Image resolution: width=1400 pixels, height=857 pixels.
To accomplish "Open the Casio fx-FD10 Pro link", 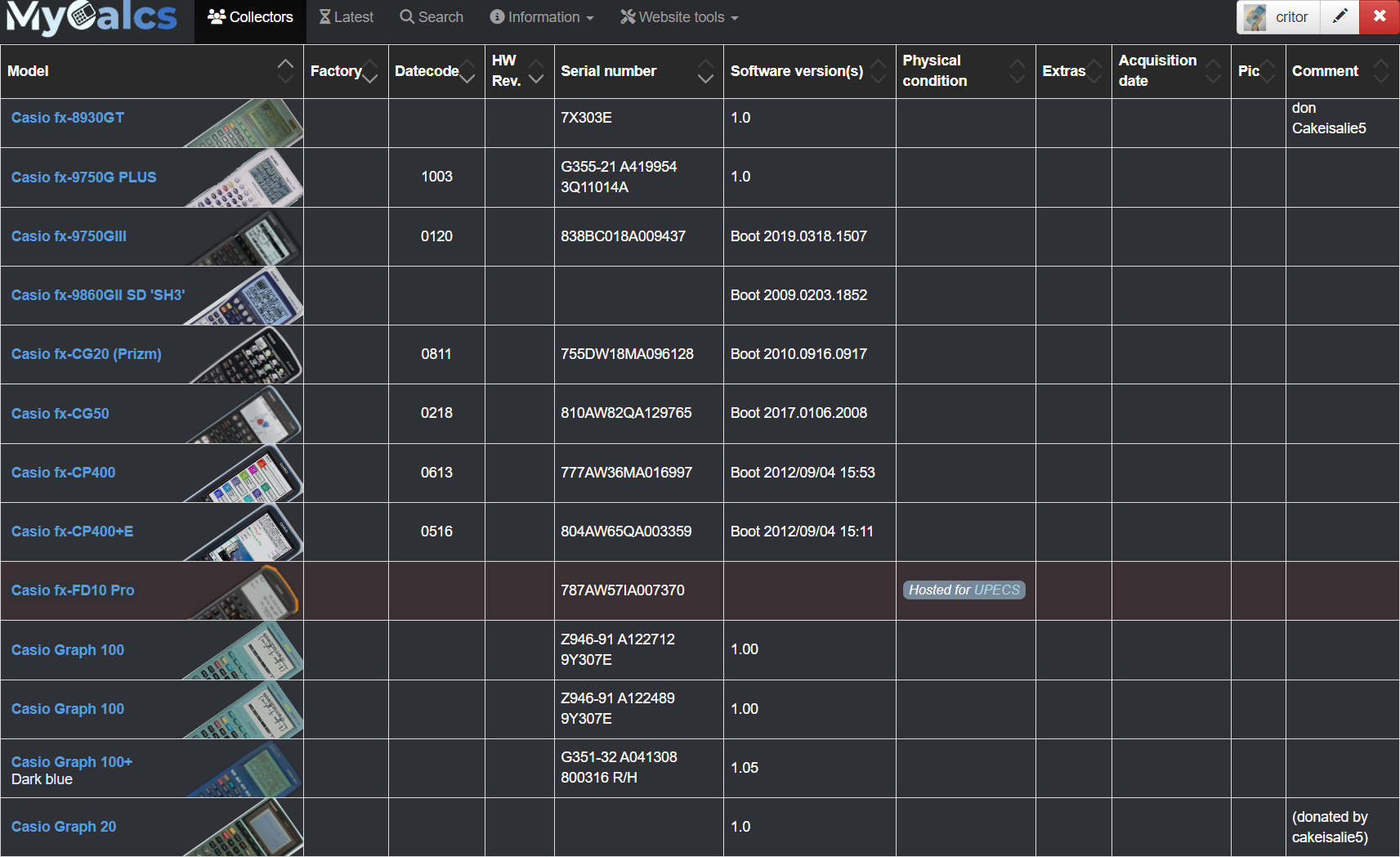I will [73, 590].
